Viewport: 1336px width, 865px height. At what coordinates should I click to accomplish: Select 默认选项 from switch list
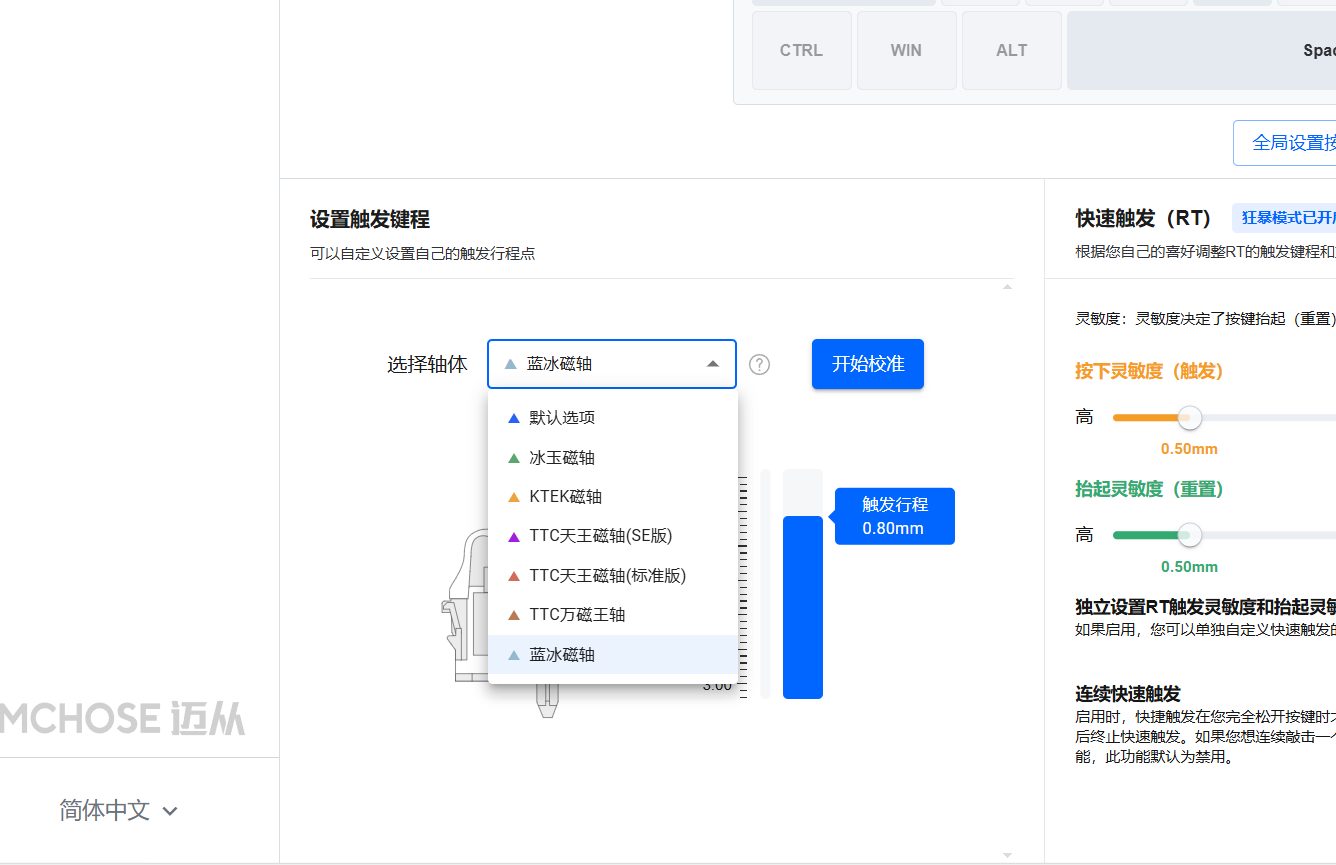click(612, 418)
